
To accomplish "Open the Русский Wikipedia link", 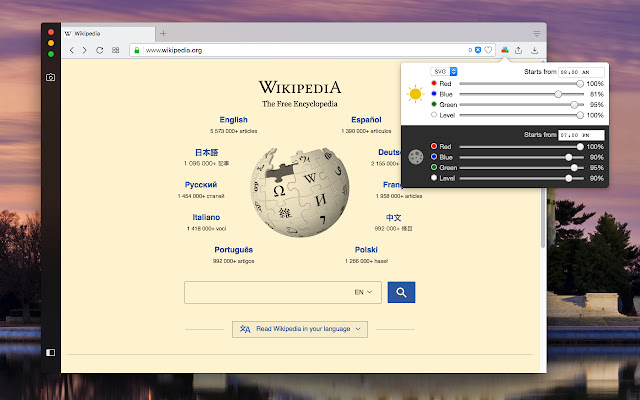I will [201, 185].
